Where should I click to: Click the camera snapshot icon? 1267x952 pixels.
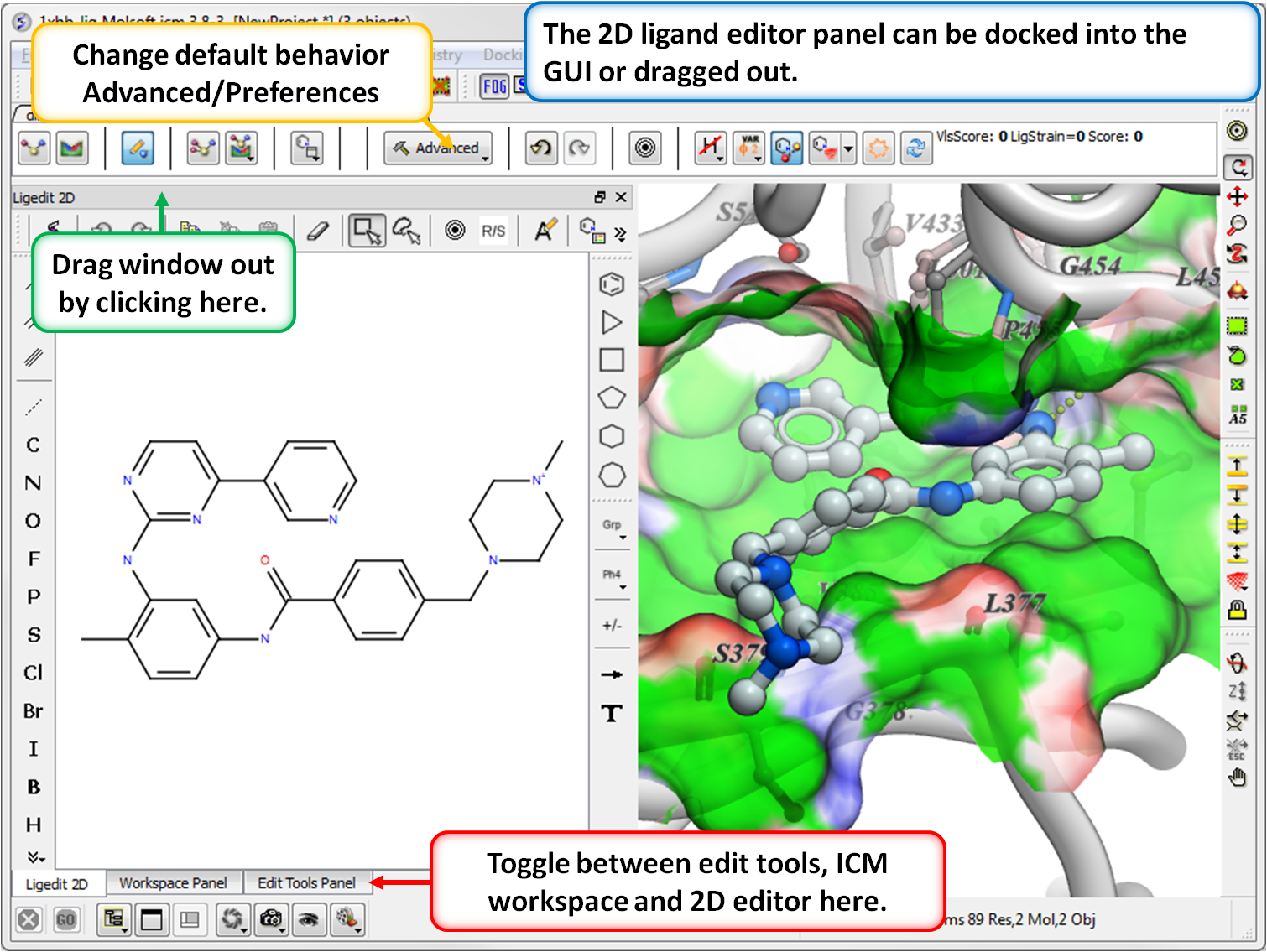(x=270, y=919)
